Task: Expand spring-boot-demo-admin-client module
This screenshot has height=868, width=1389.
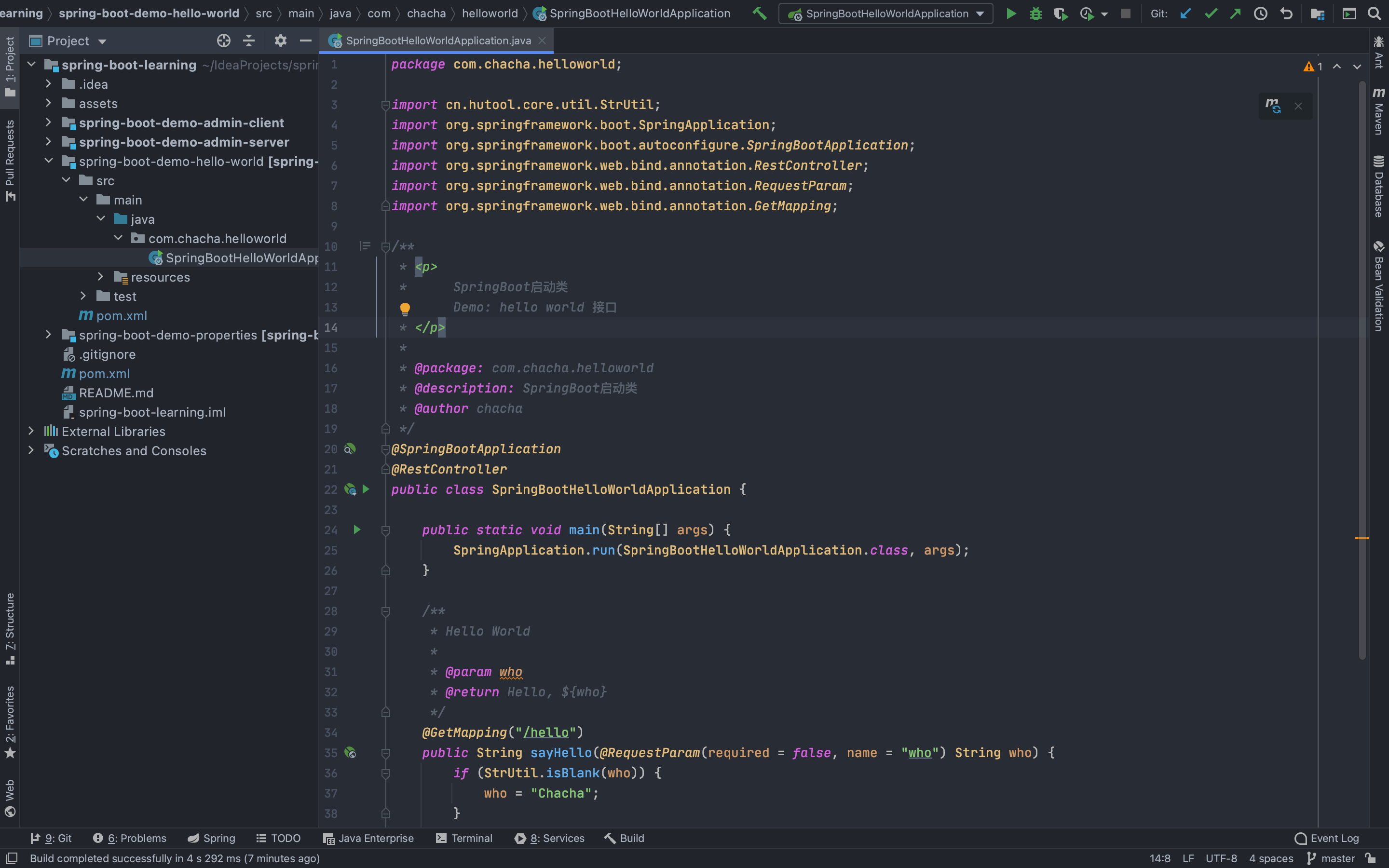Action: 49,122
